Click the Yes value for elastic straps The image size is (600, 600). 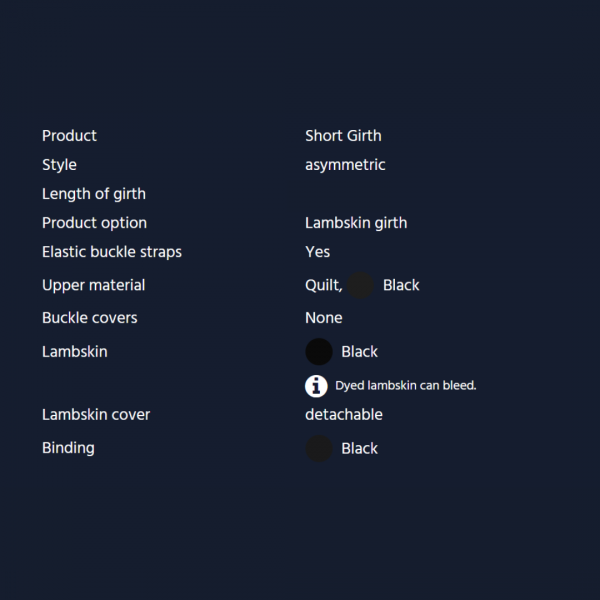pyautogui.click(x=317, y=252)
